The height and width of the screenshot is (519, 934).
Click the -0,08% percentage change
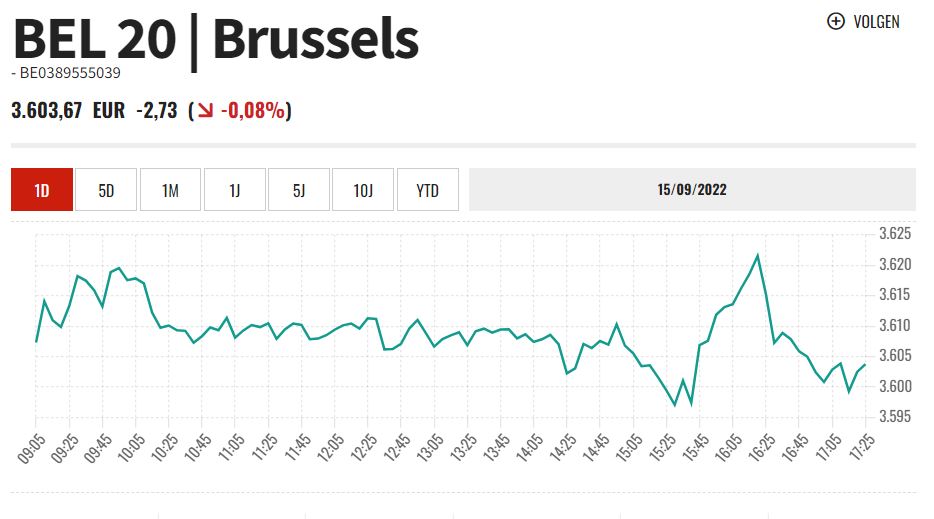coord(253,110)
